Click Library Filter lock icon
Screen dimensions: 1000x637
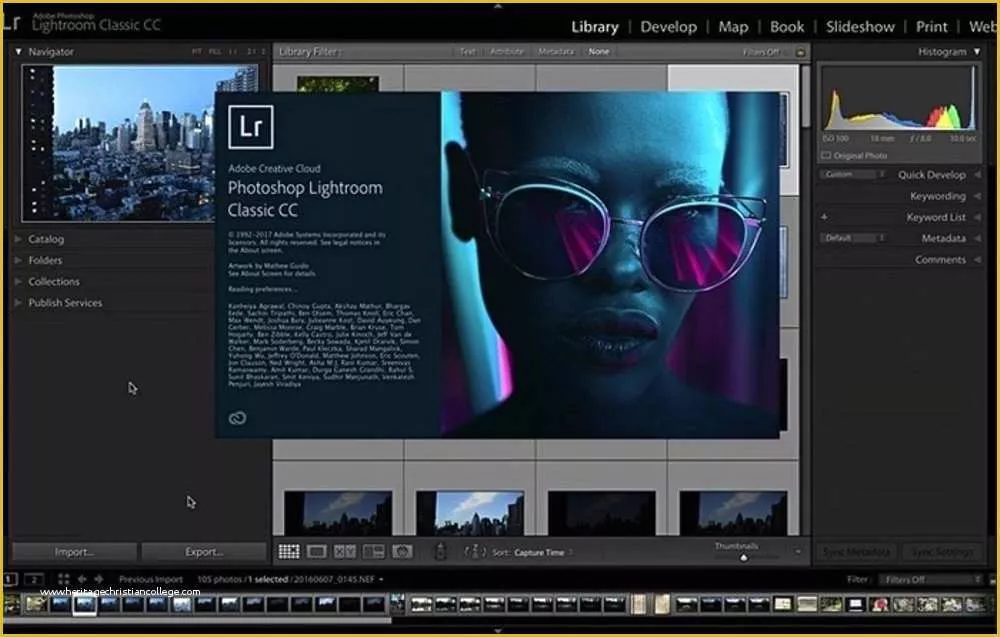point(800,52)
